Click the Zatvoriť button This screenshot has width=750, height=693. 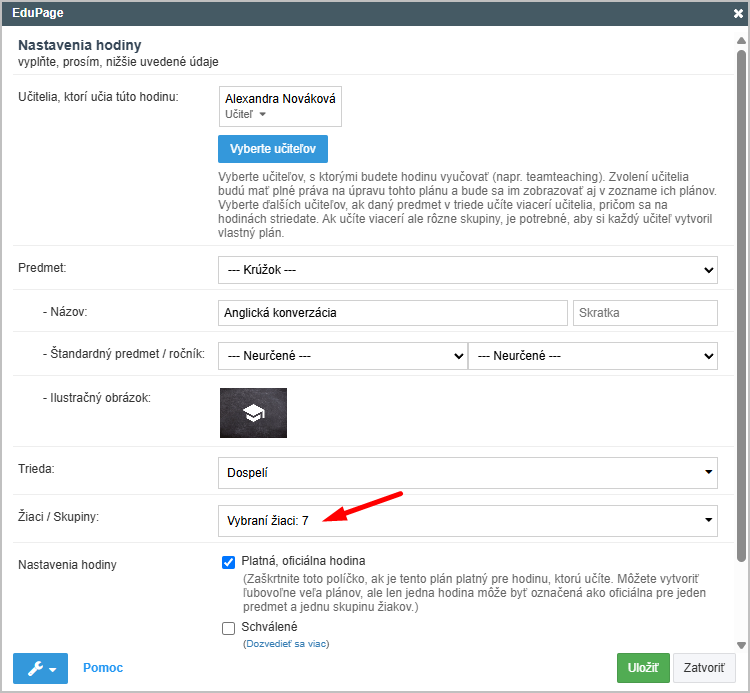704,668
